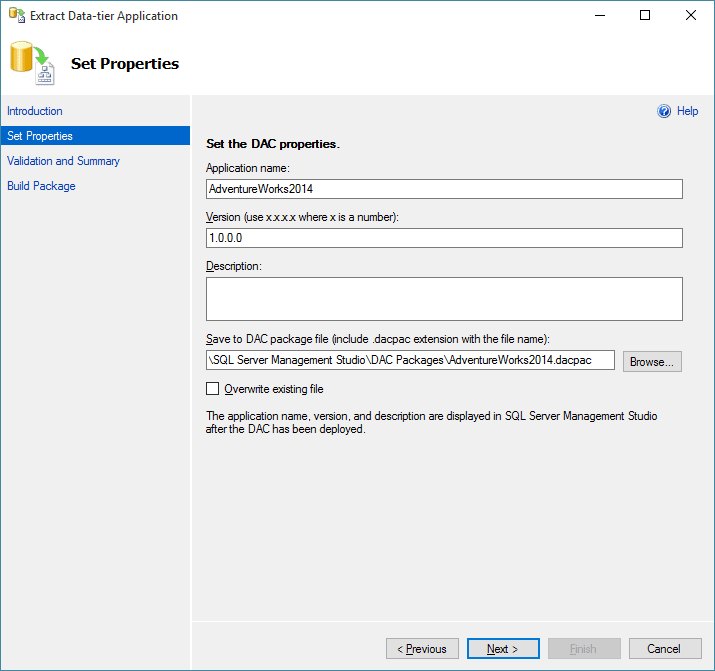Open the Validation and Summary step

(63, 161)
